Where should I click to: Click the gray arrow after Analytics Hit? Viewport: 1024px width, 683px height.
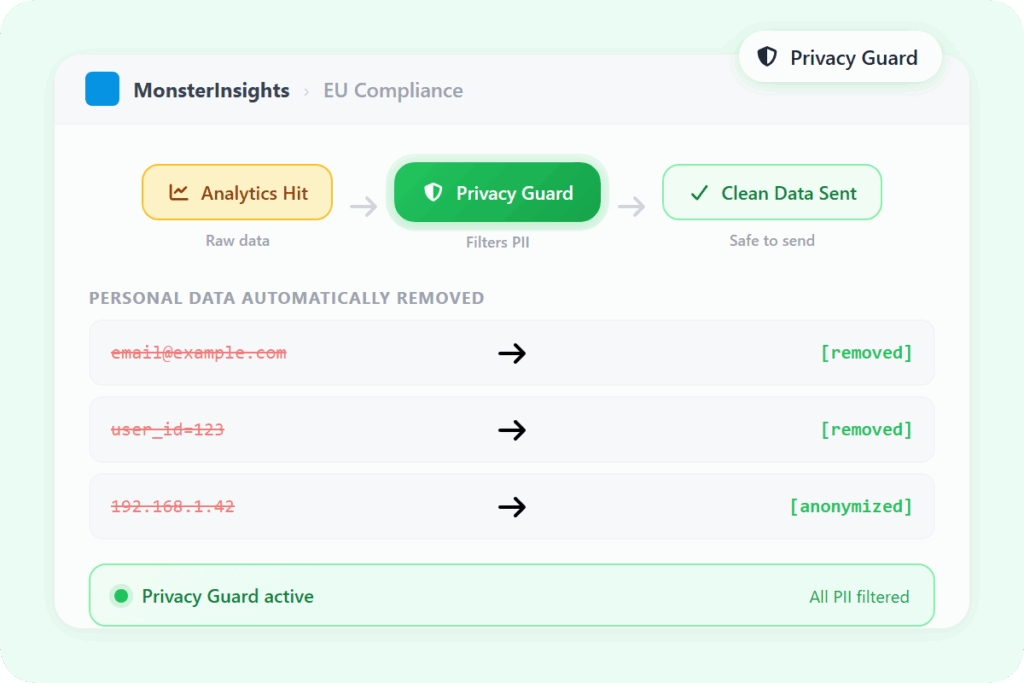click(363, 207)
